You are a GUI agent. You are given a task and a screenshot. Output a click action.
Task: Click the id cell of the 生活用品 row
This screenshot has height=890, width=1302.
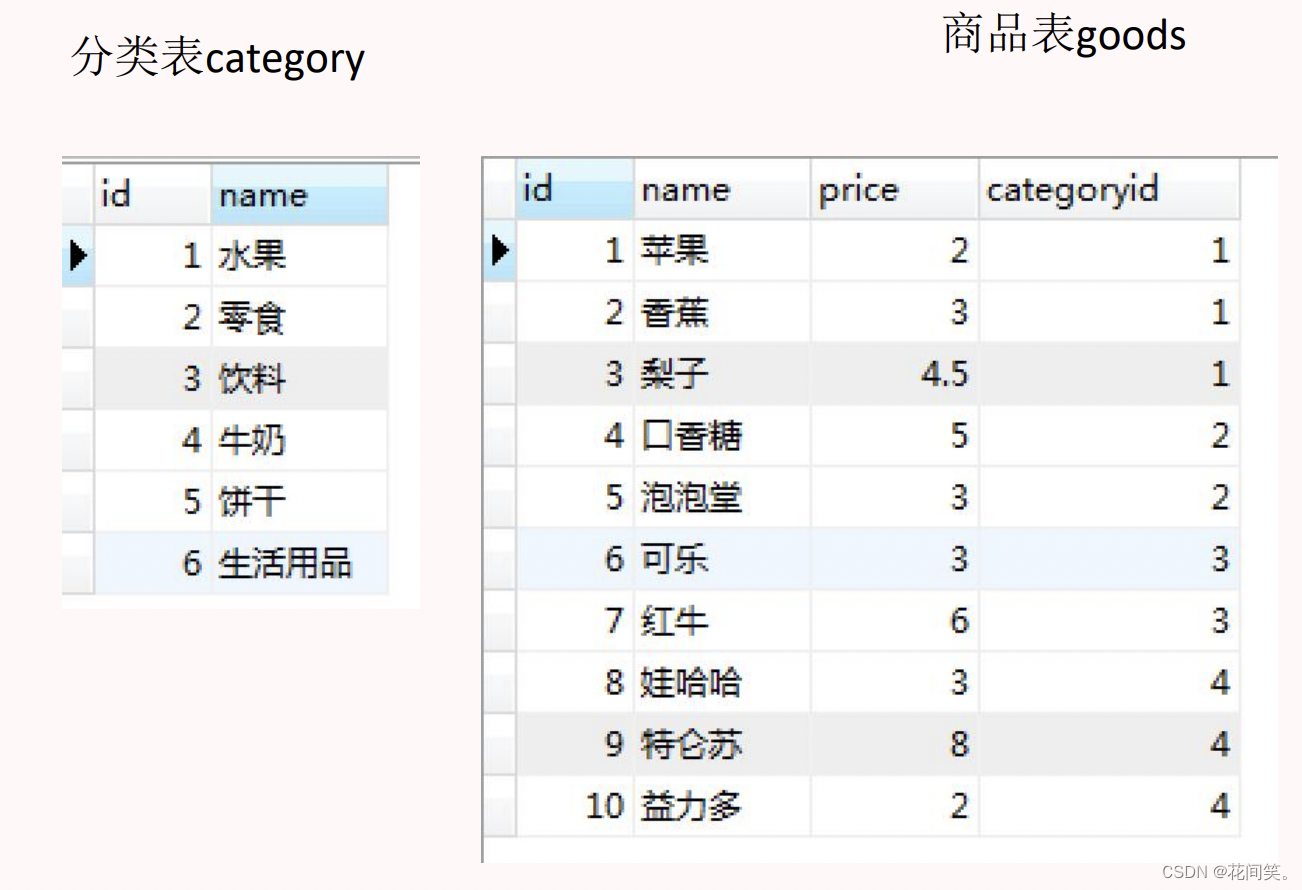pos(153,563)
